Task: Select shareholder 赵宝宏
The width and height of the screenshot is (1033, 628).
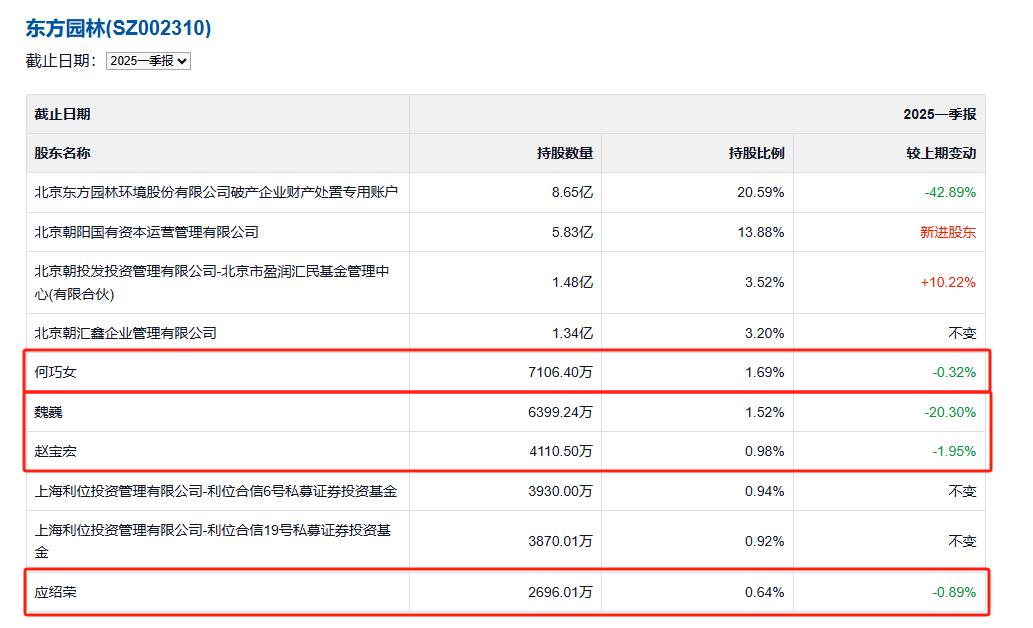Action: [55, 451]
